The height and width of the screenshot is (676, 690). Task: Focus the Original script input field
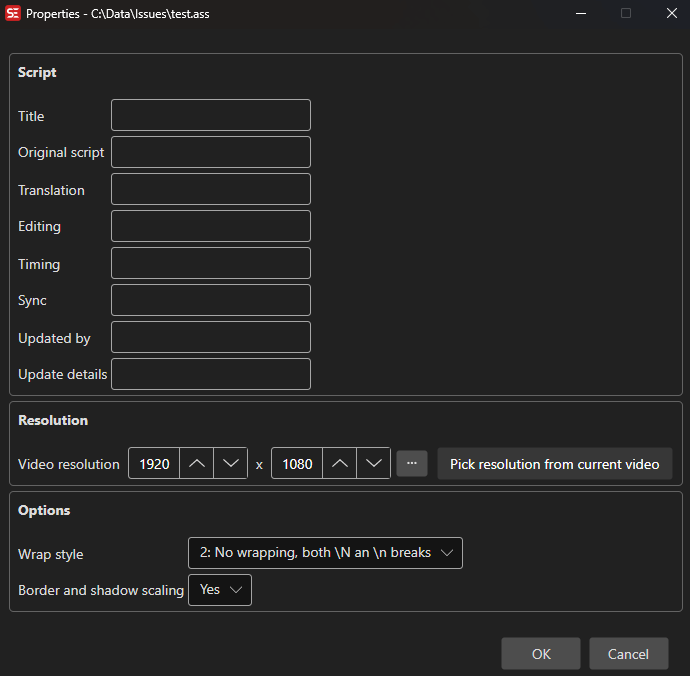(x=211, y=152)
